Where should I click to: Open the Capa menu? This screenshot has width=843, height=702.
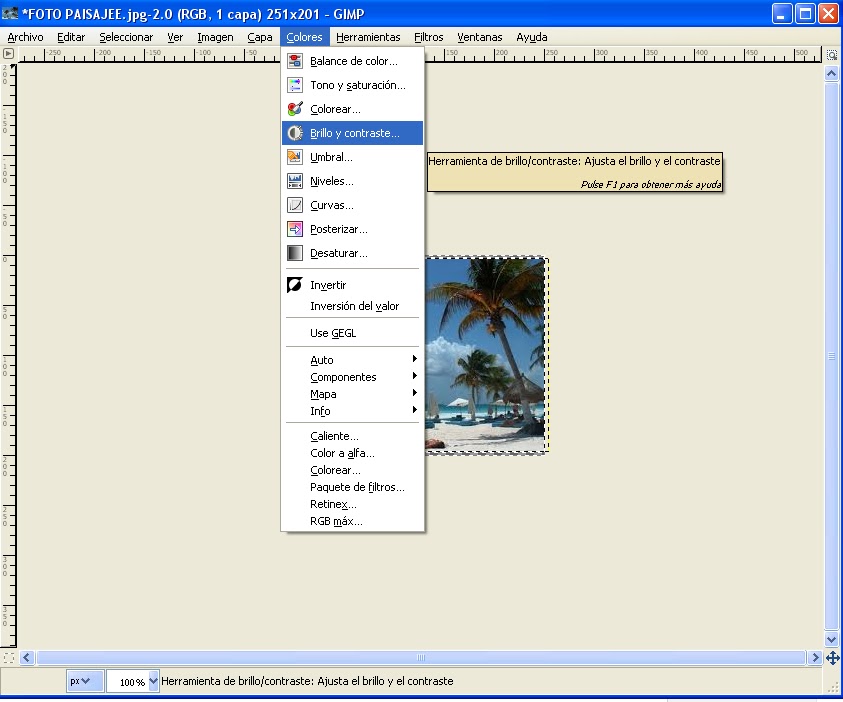pyautogui.click(x=260, y=37)
